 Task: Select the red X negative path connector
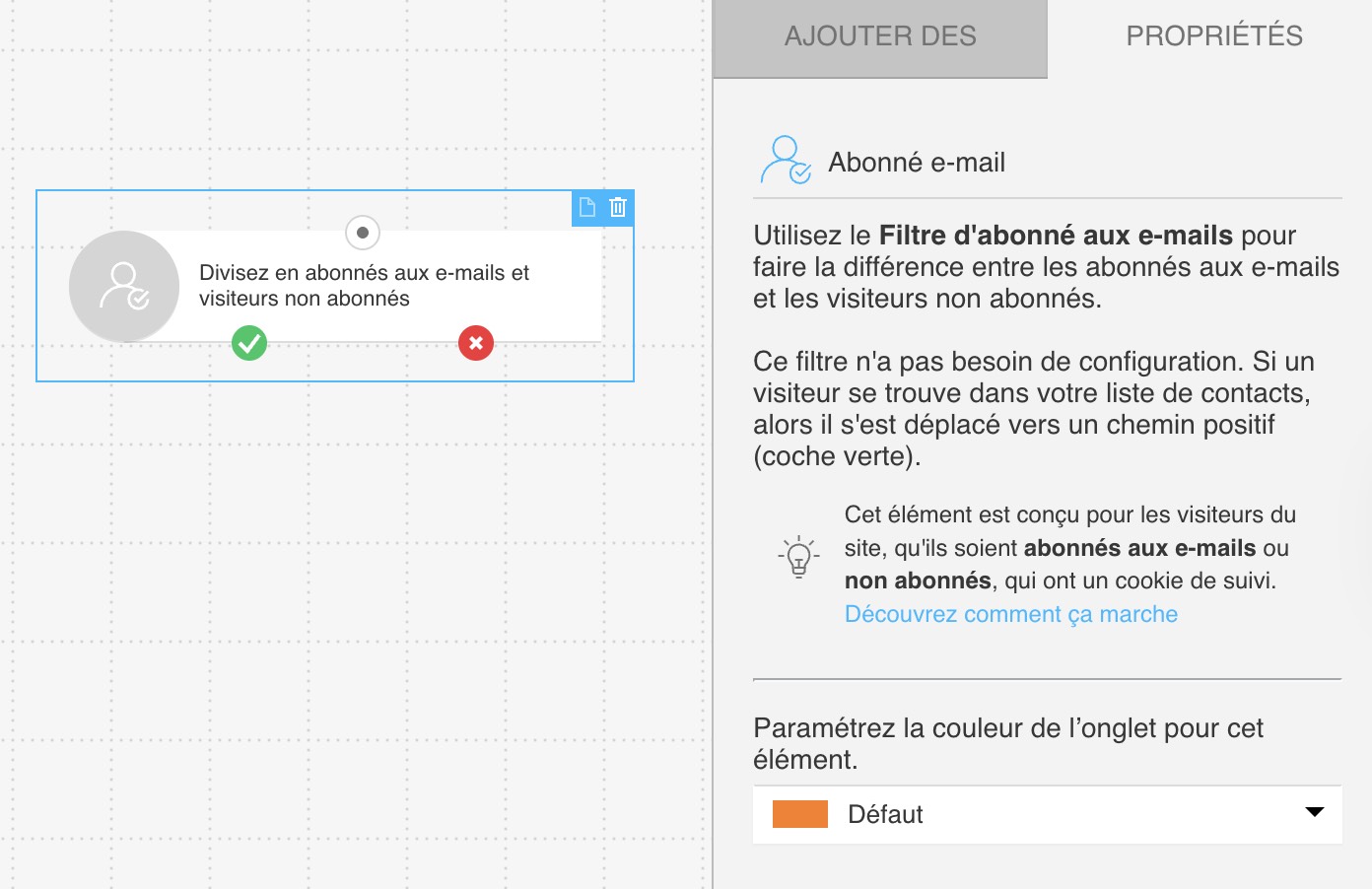pyautogui.click(x=476, y=343)
